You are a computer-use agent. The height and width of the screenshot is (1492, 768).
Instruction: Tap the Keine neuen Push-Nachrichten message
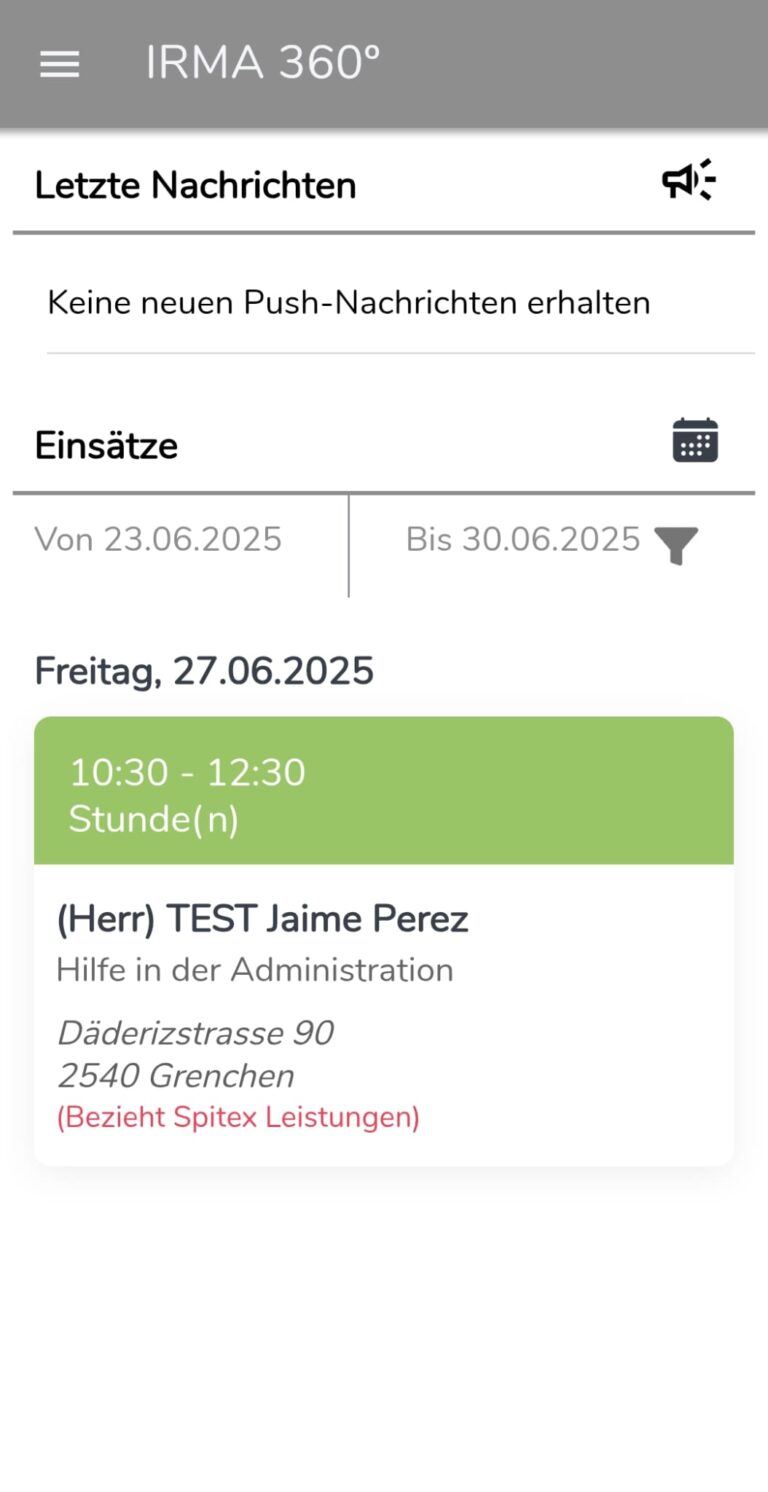(349, 302)
